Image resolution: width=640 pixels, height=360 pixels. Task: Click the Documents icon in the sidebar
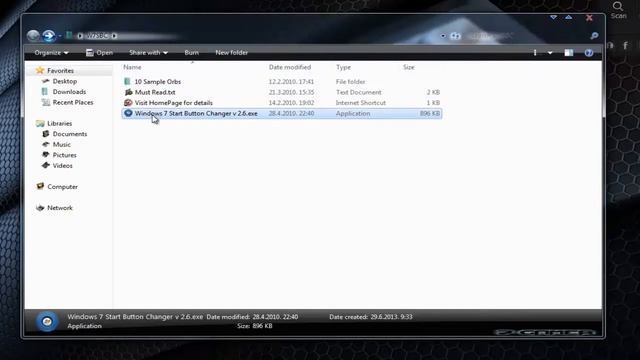(x=46, y=134)
